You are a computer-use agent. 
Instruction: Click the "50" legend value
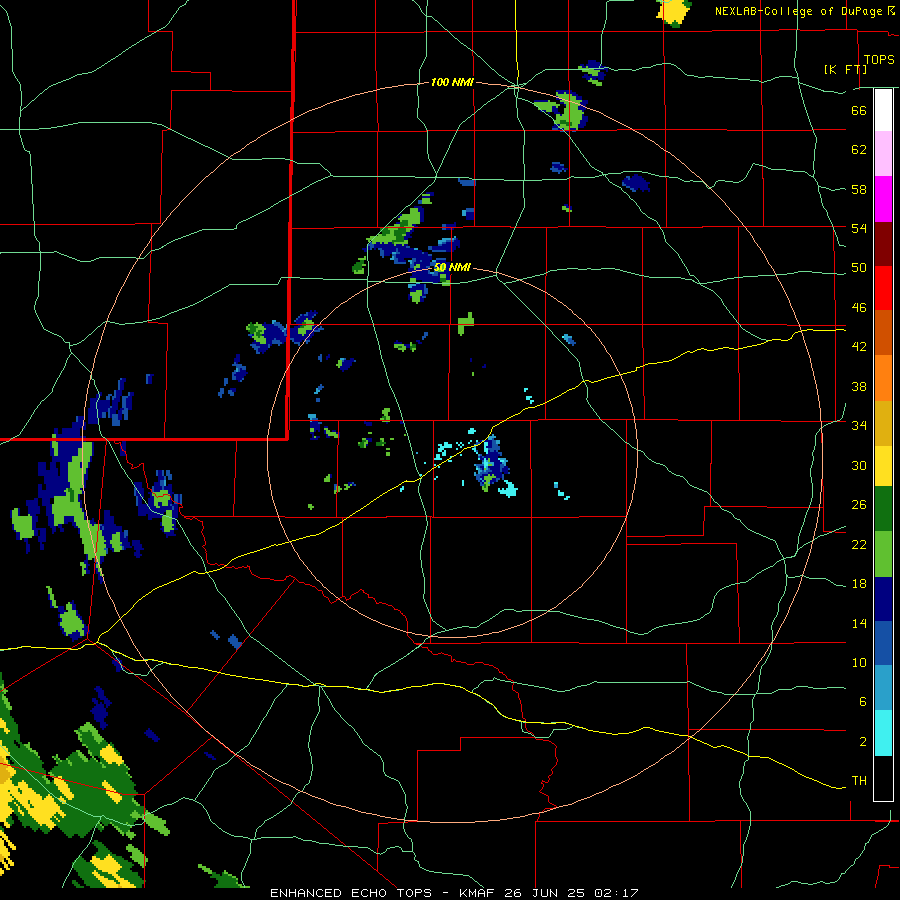tap(859, 268)
